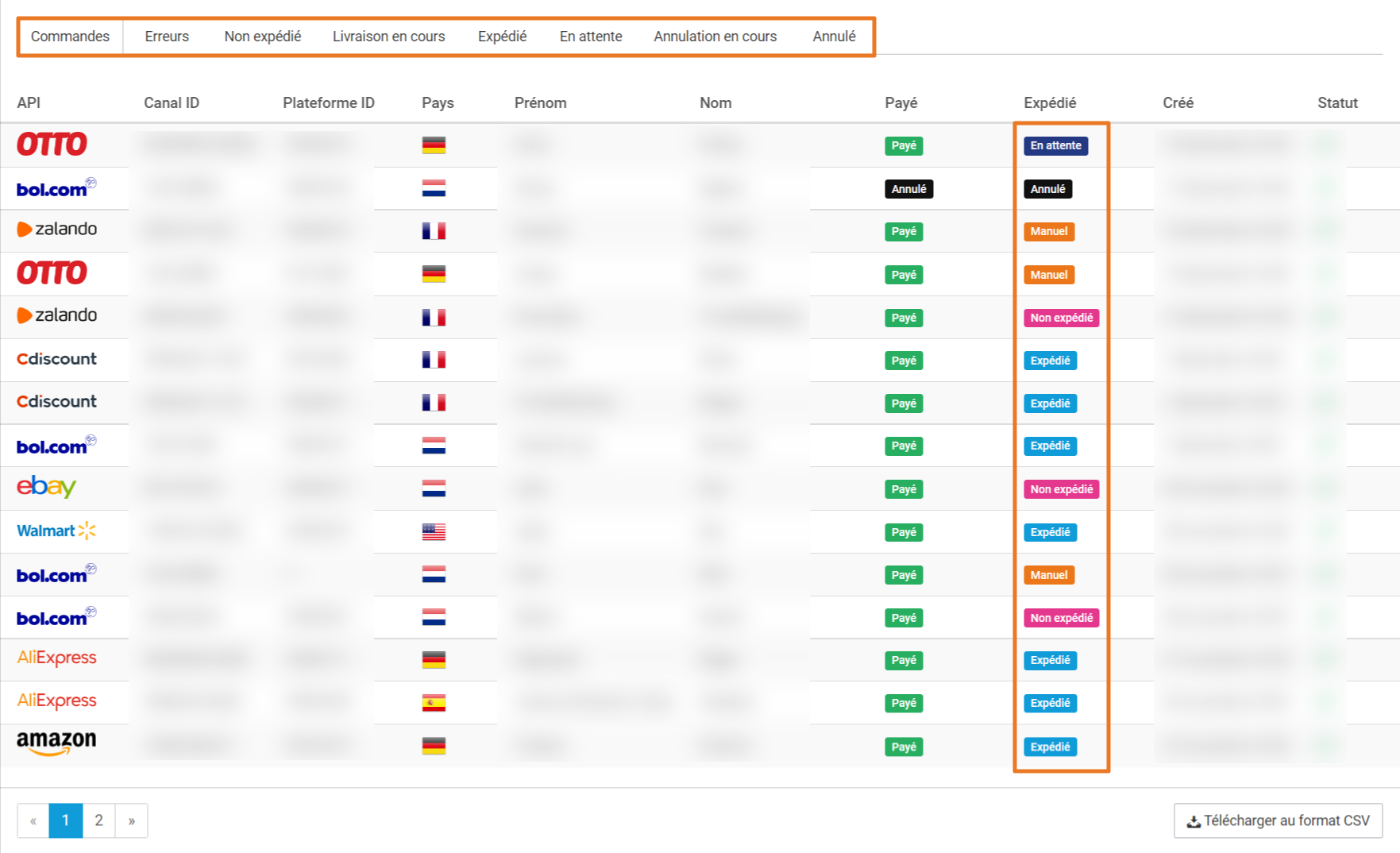Click the zalando logo in the Non expédié row

pyautogui.click(x=56, y=315)
